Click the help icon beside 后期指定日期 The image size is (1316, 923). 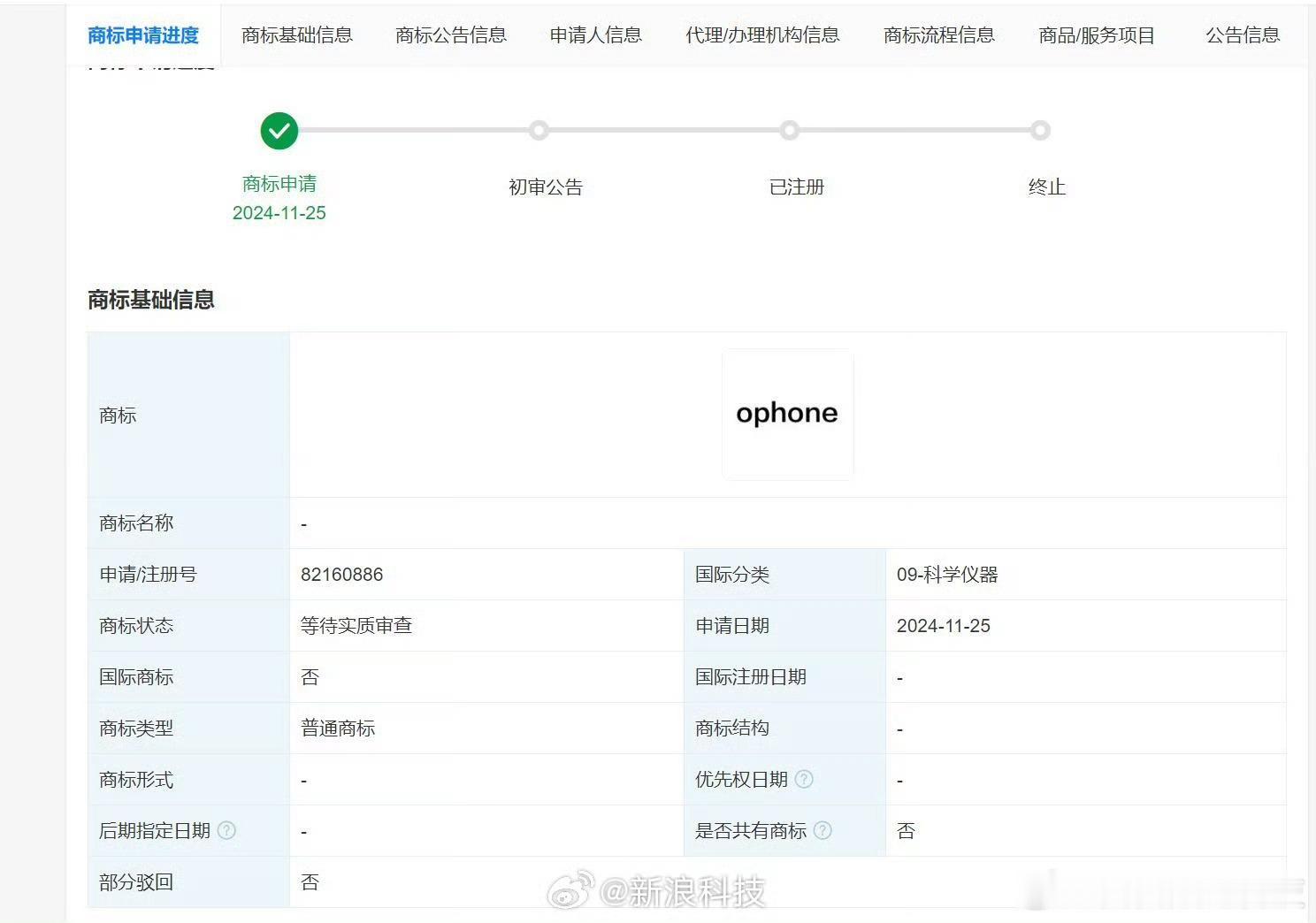click(x=226, y=830)
